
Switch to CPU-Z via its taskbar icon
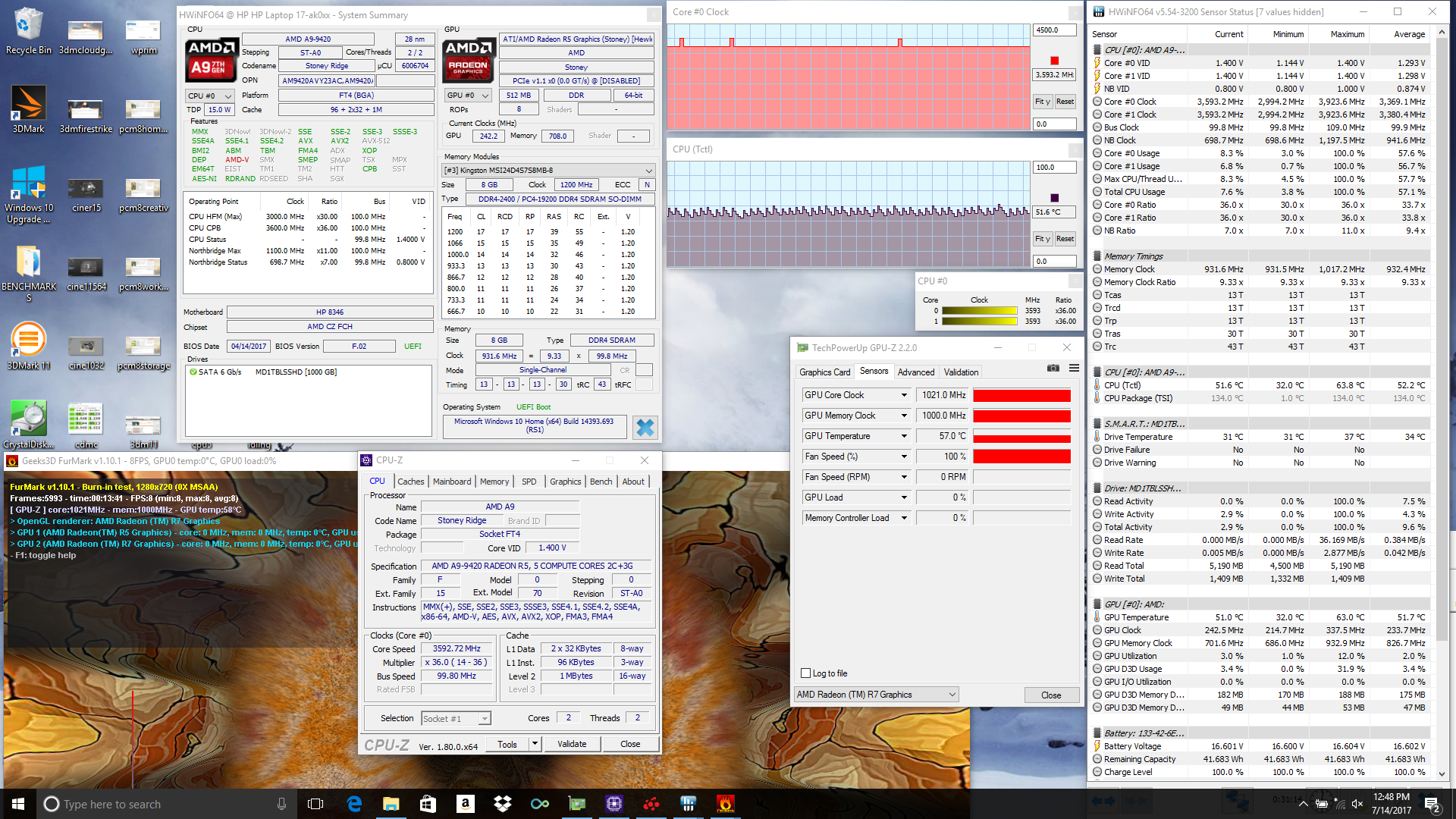(614, 804)
